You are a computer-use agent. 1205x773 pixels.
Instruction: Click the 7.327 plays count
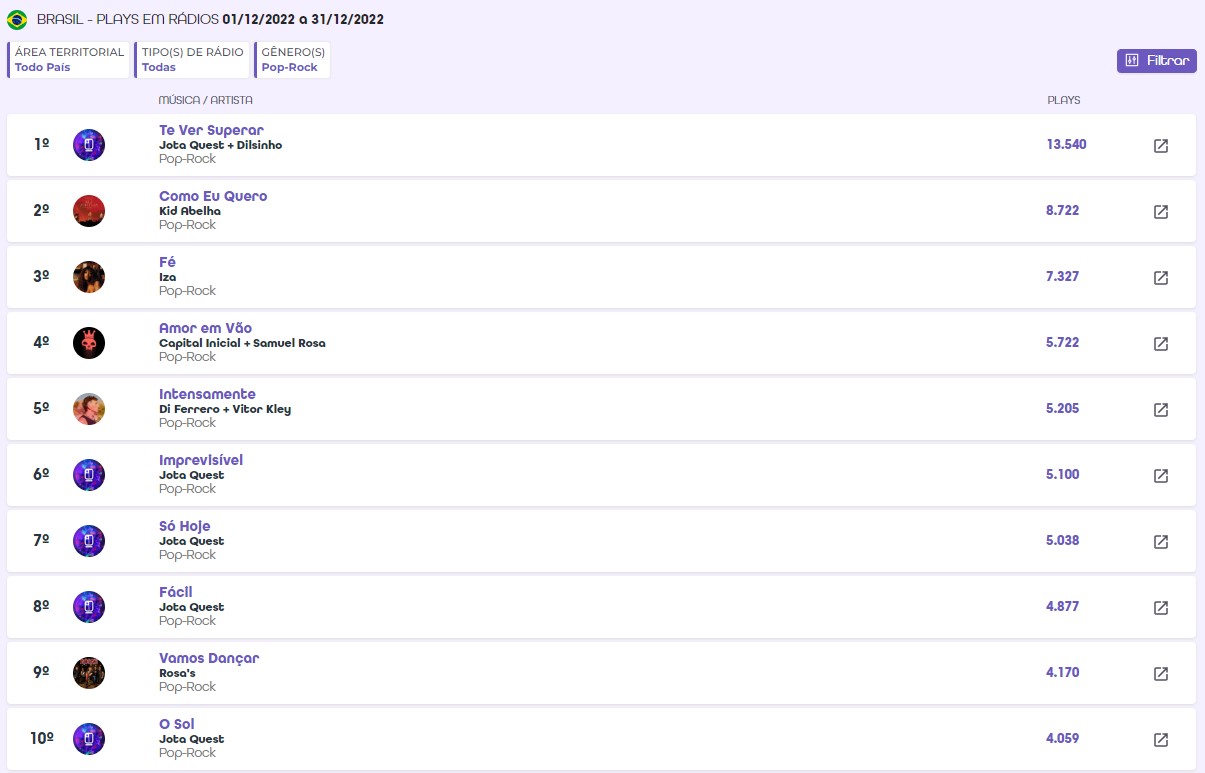tap(1063, 276)
